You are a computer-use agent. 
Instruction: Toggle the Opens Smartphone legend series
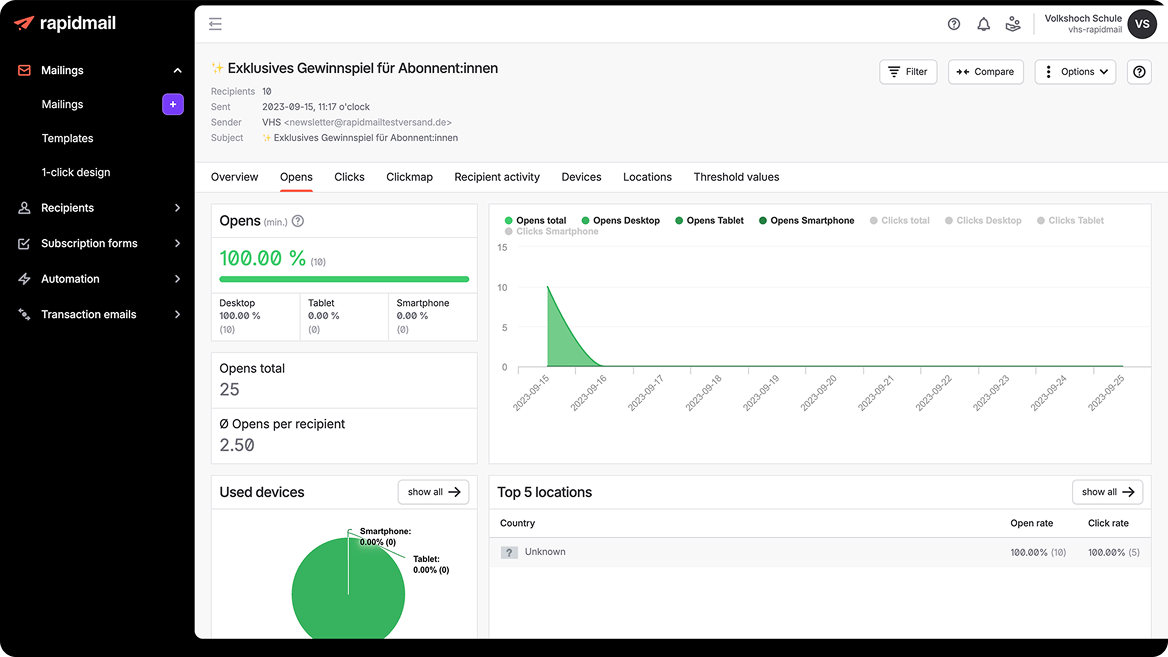point(806,220)
